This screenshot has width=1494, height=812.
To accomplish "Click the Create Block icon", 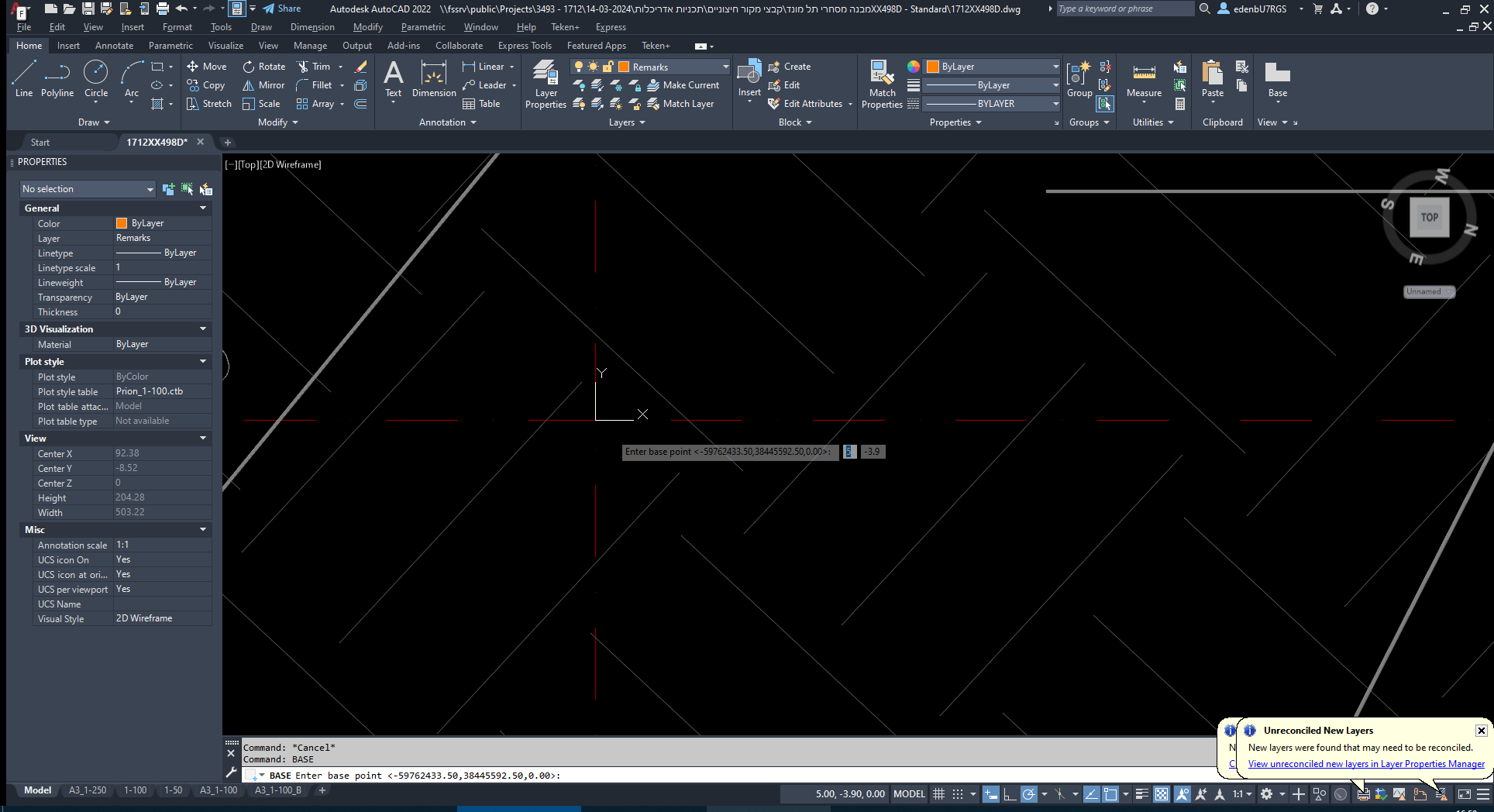I will coord(790,66).
